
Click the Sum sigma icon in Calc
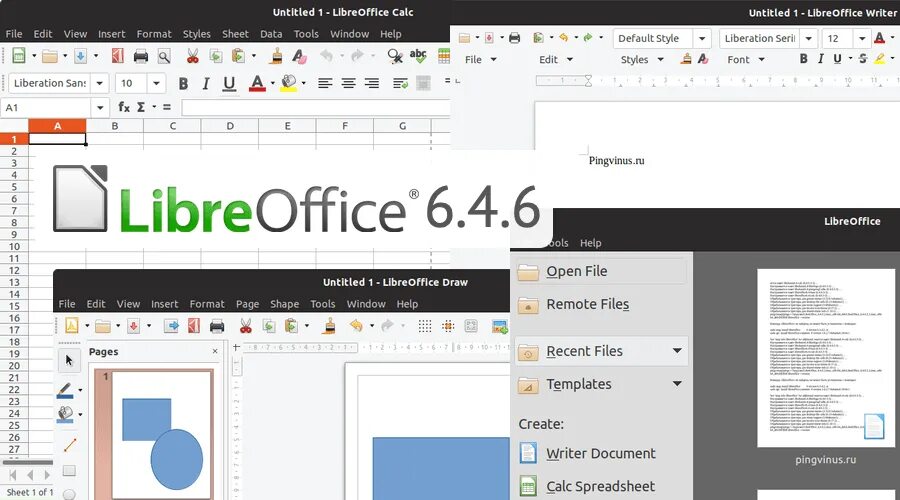141,107
